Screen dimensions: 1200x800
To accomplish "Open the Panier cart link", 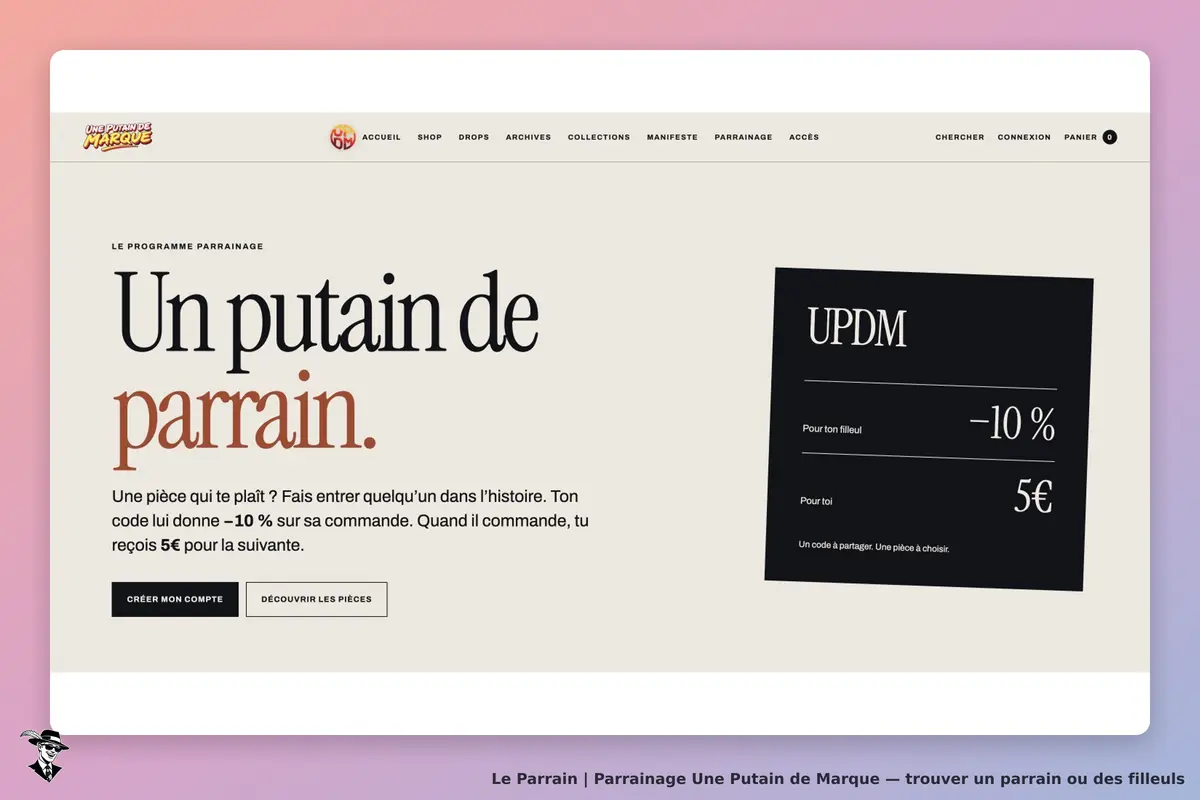I will pos(1081,137).
